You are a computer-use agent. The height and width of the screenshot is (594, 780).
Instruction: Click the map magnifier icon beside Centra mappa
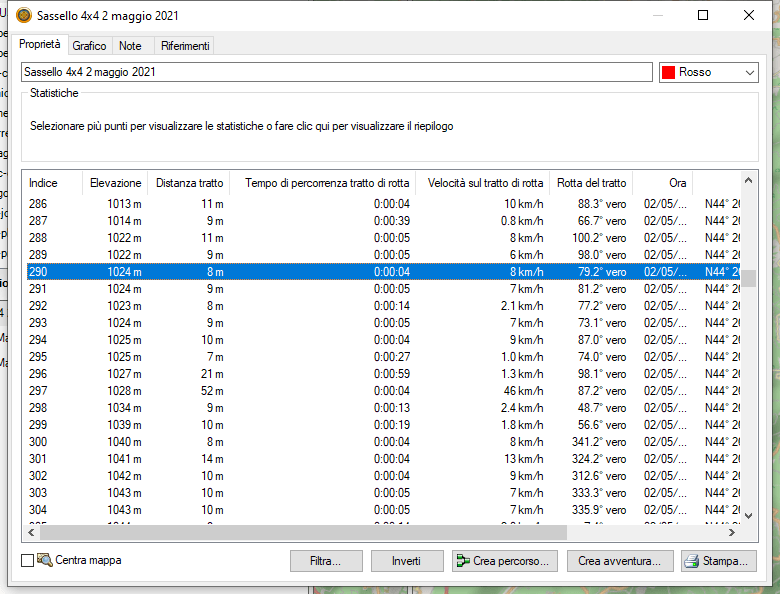(x=44, y=560)
